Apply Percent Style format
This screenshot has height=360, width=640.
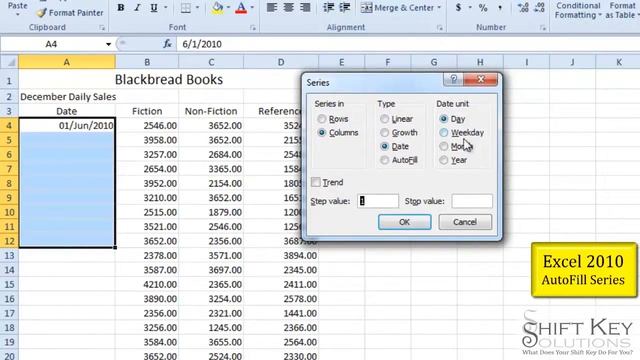click(483, 7)
